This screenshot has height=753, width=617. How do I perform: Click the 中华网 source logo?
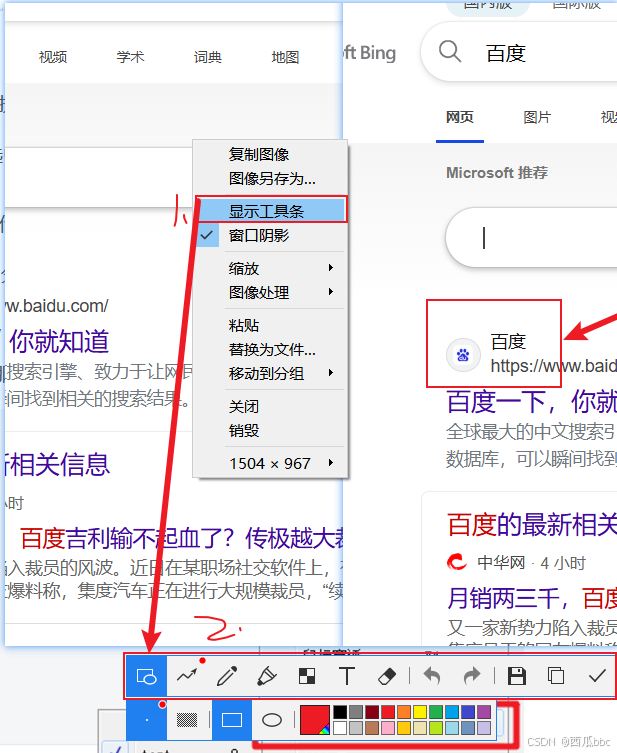click(x=457, y=562)
